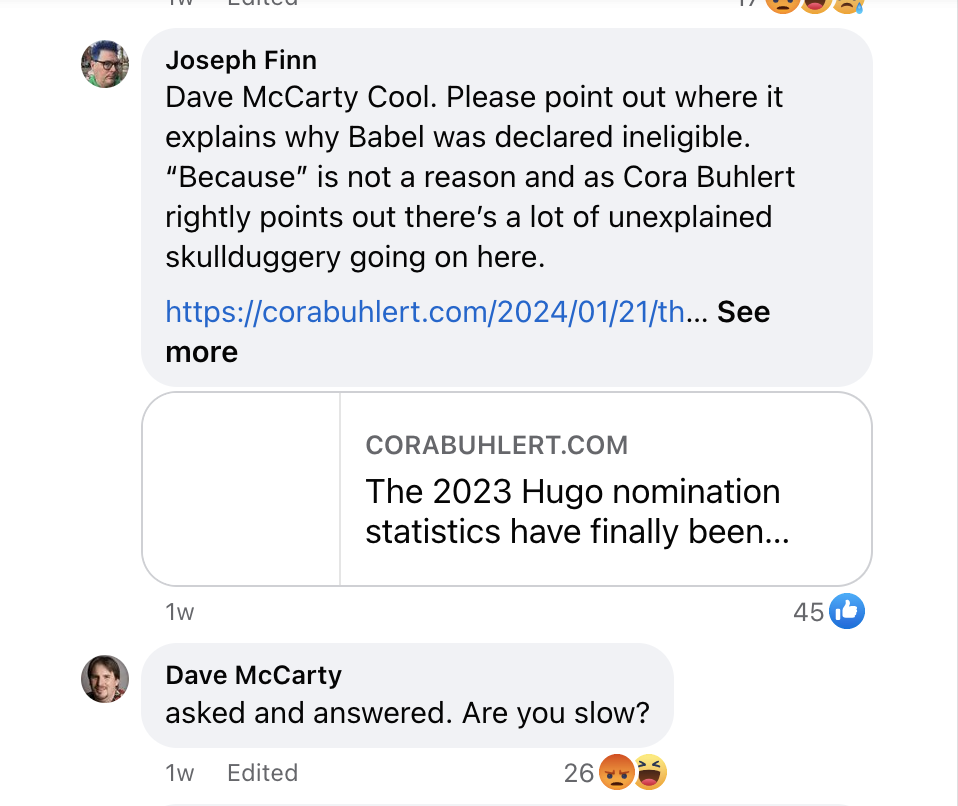The height and width of the screenshot is (806, 958).
Task: Open the Joseph Finn author name
Action: click(x=241, y=60)
